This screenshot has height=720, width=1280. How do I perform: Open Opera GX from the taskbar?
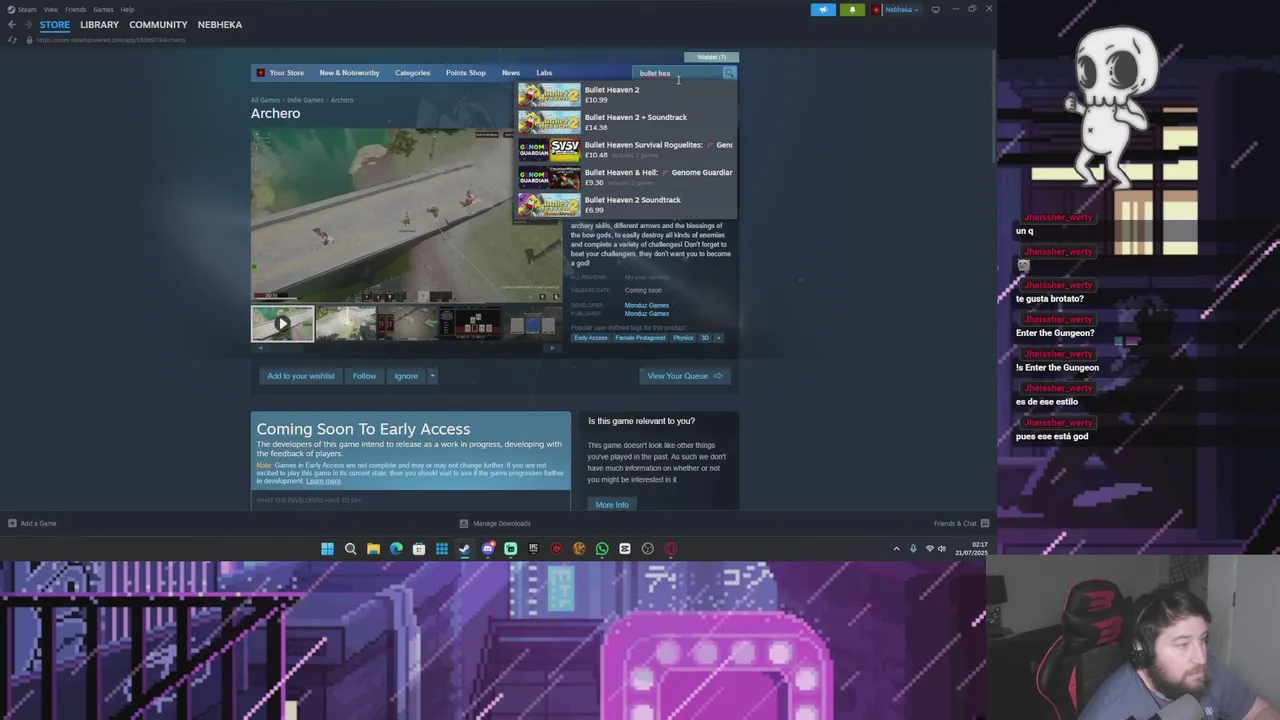pos(670,548)
